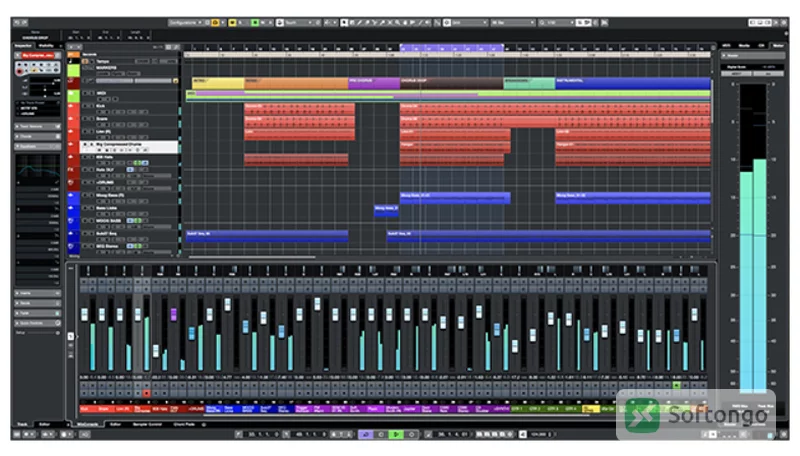Solo the Kick track

91,106
